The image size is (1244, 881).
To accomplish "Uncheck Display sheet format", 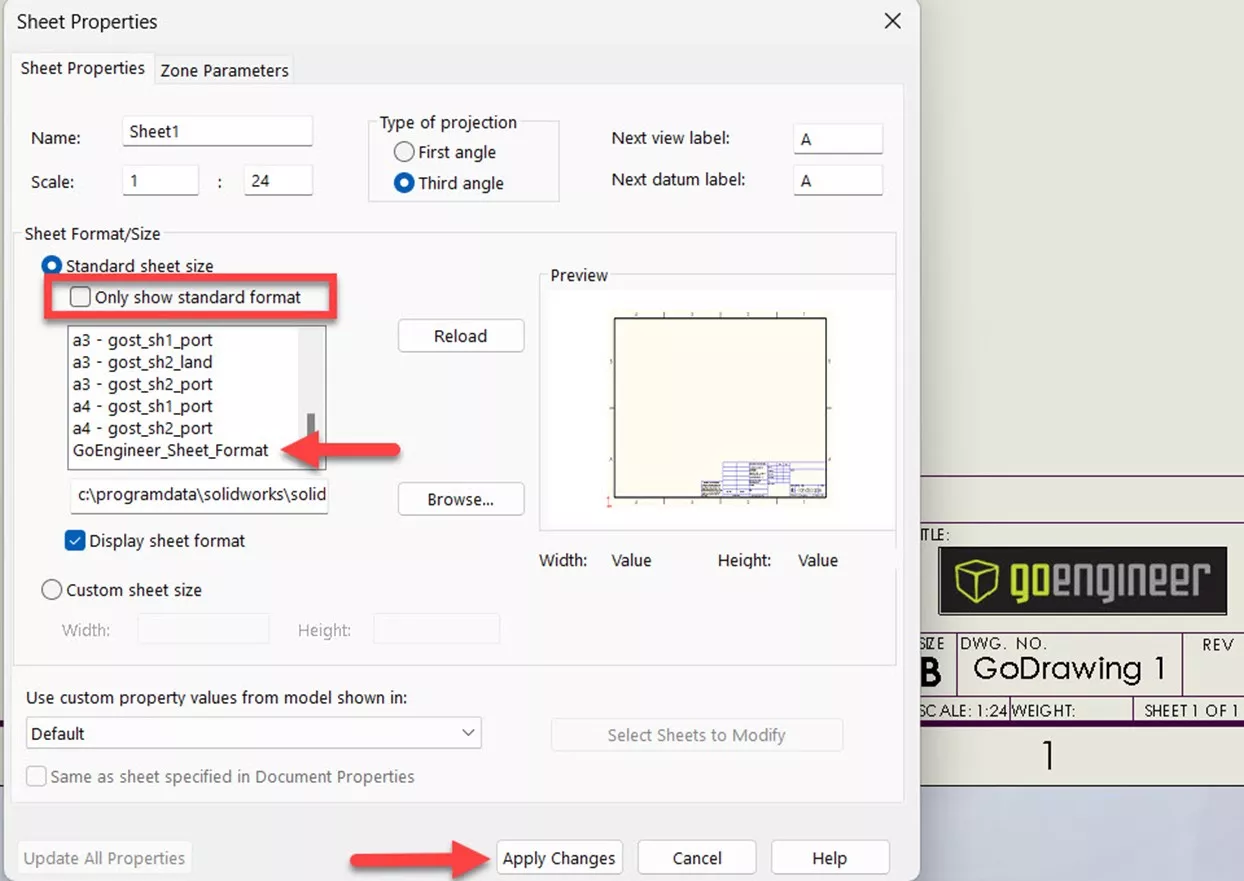I will [74, 540].
